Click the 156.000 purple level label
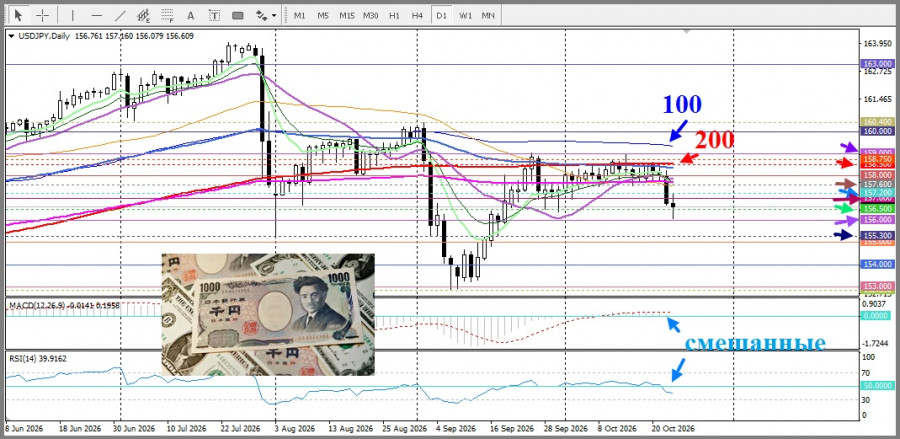 (877, 220)
